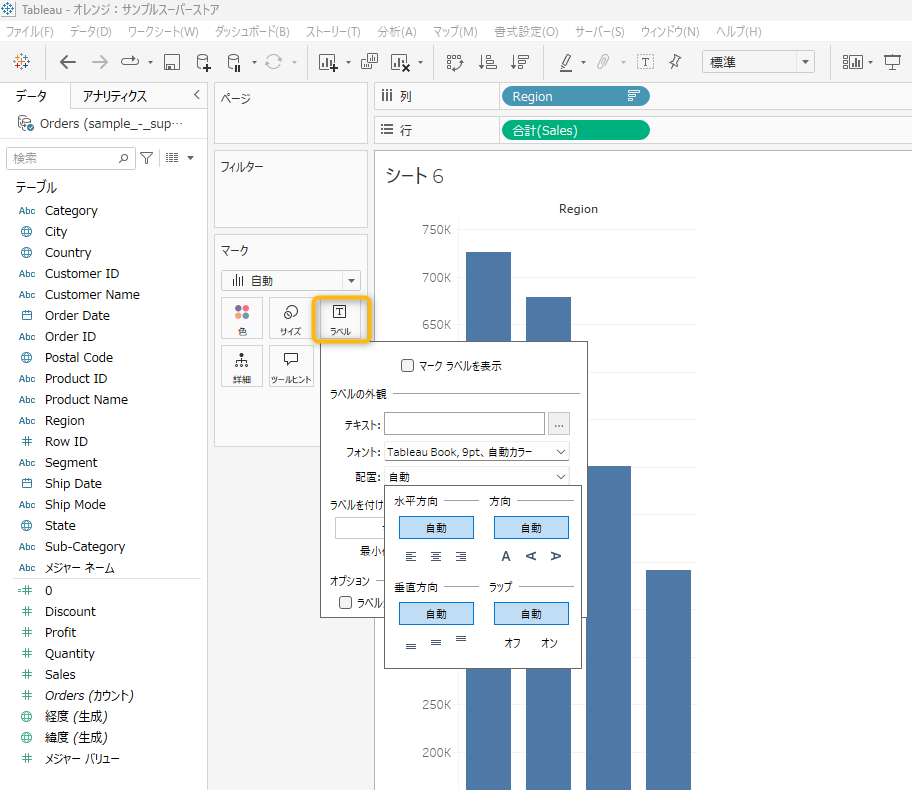
Task: Select center horizontal alignment icon
Action: coord(436,556)
